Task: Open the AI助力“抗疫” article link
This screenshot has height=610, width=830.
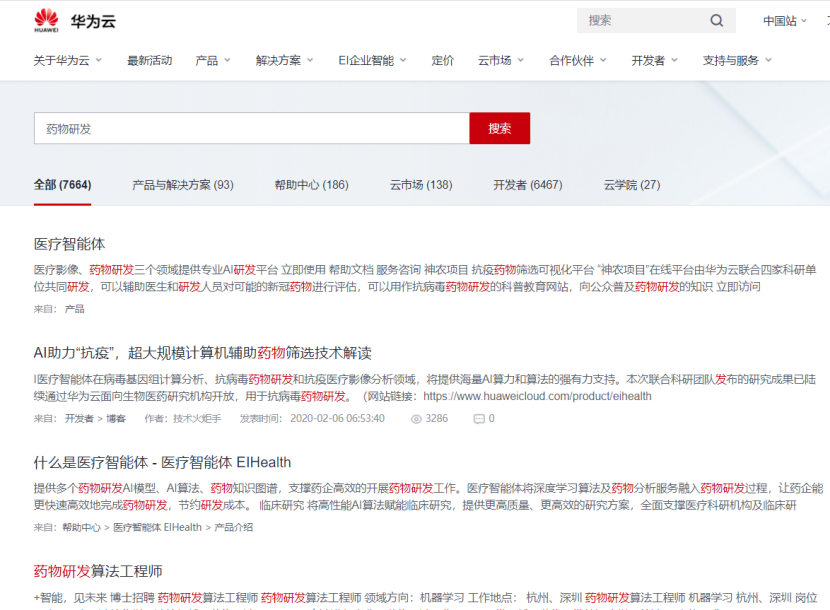Action: [x=203, y=353]
